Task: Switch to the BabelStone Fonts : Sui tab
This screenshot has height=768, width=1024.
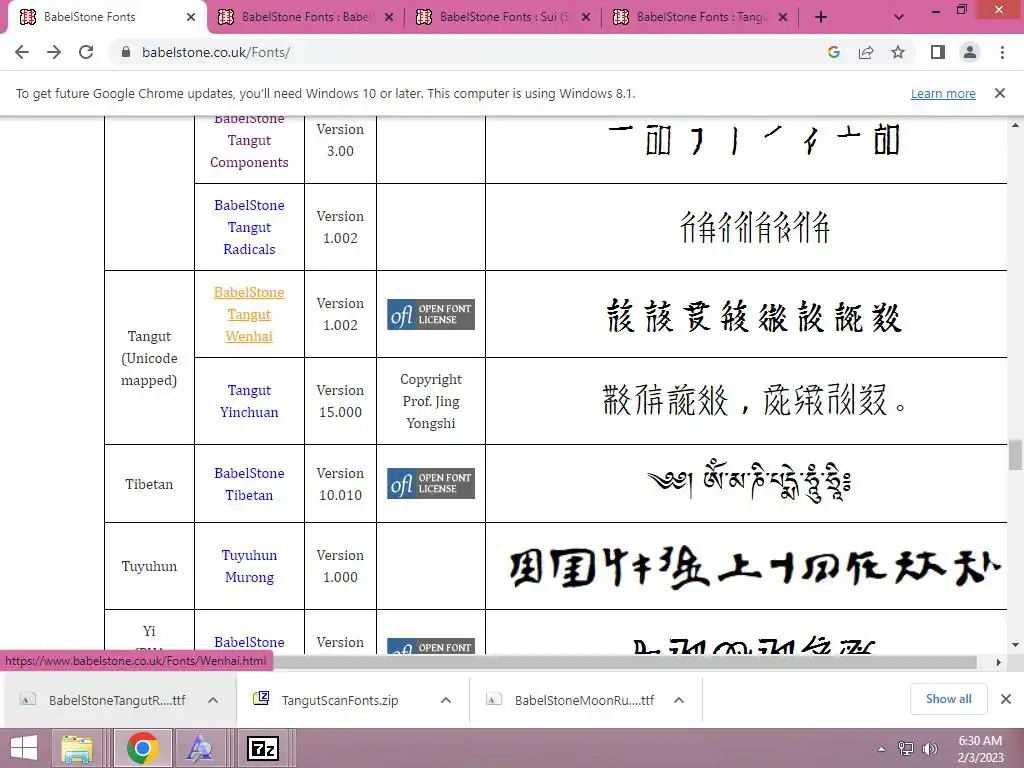Action: (x=504, y=17)
